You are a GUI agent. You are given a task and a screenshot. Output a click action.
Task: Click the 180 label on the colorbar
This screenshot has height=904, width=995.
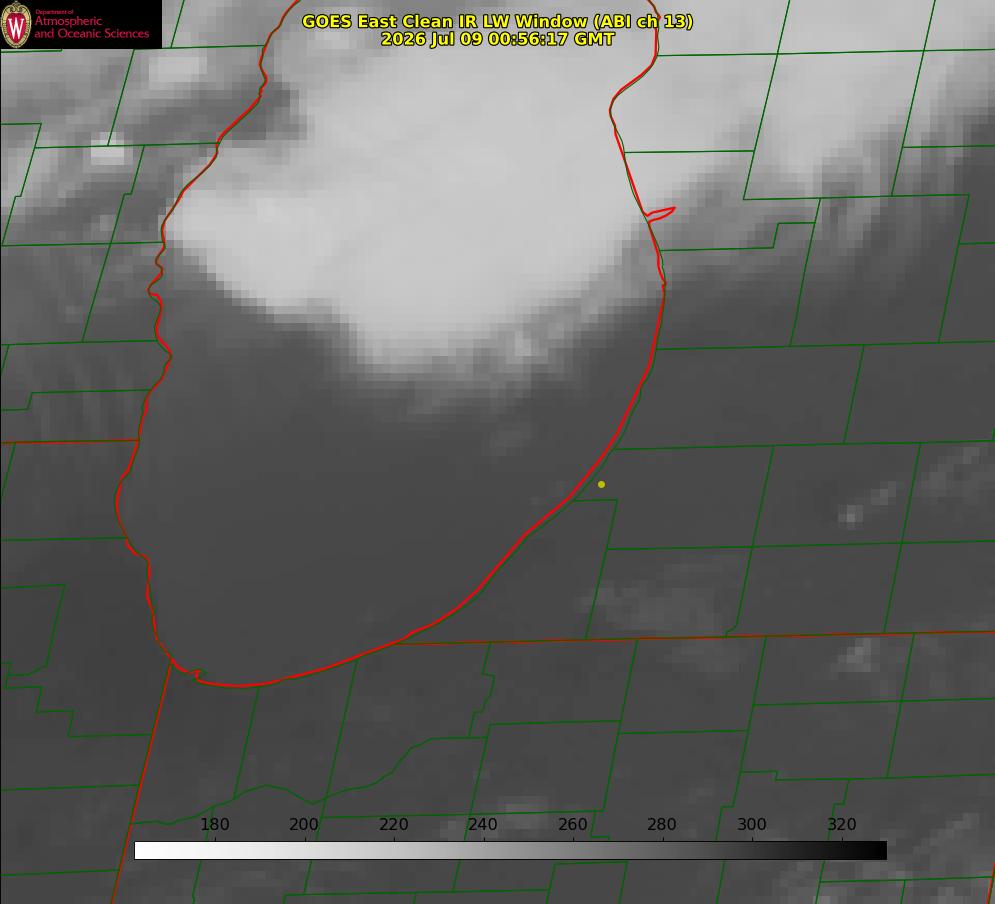point(214,824)
